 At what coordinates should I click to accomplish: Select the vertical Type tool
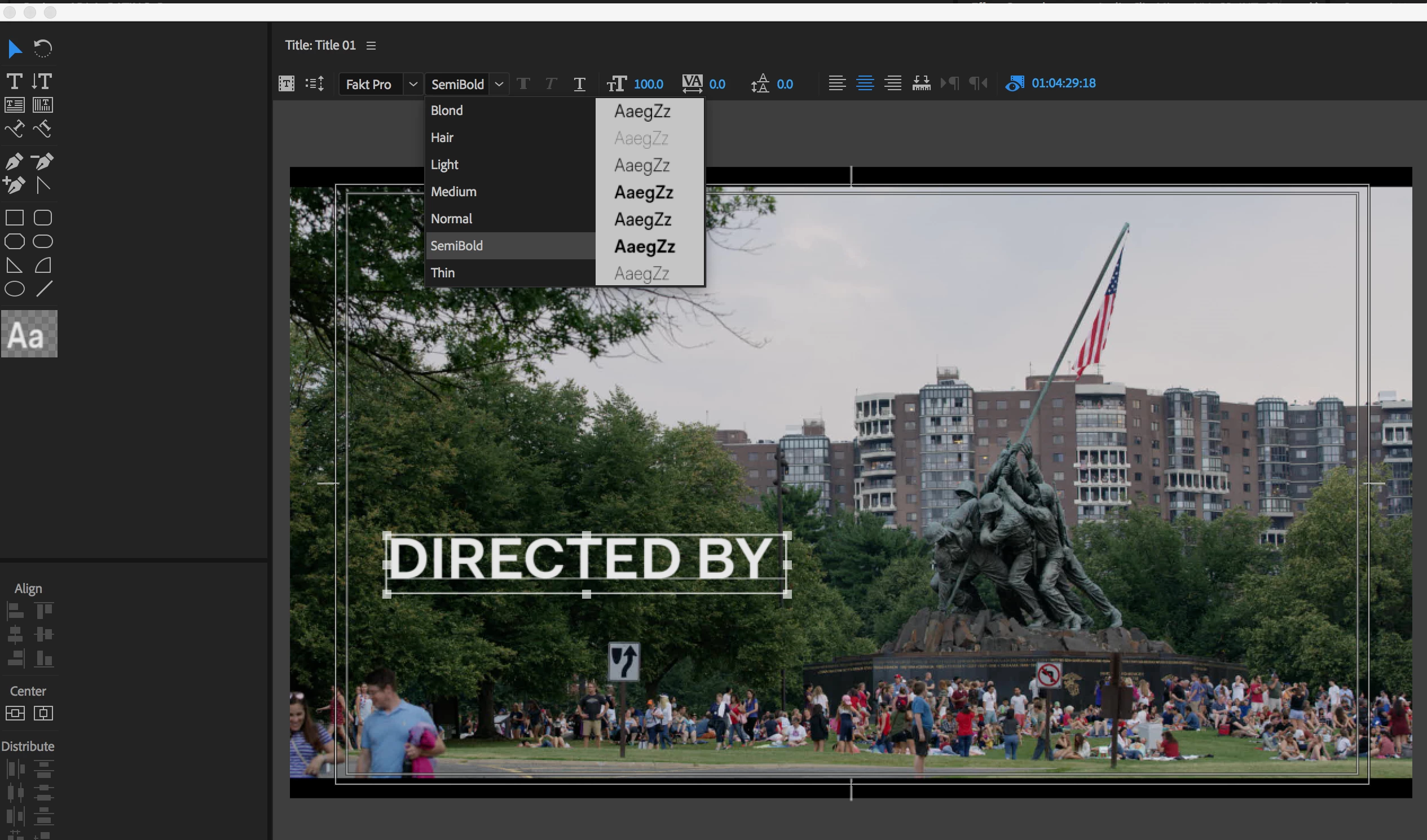pyautogui.click(x=42, y=82)
